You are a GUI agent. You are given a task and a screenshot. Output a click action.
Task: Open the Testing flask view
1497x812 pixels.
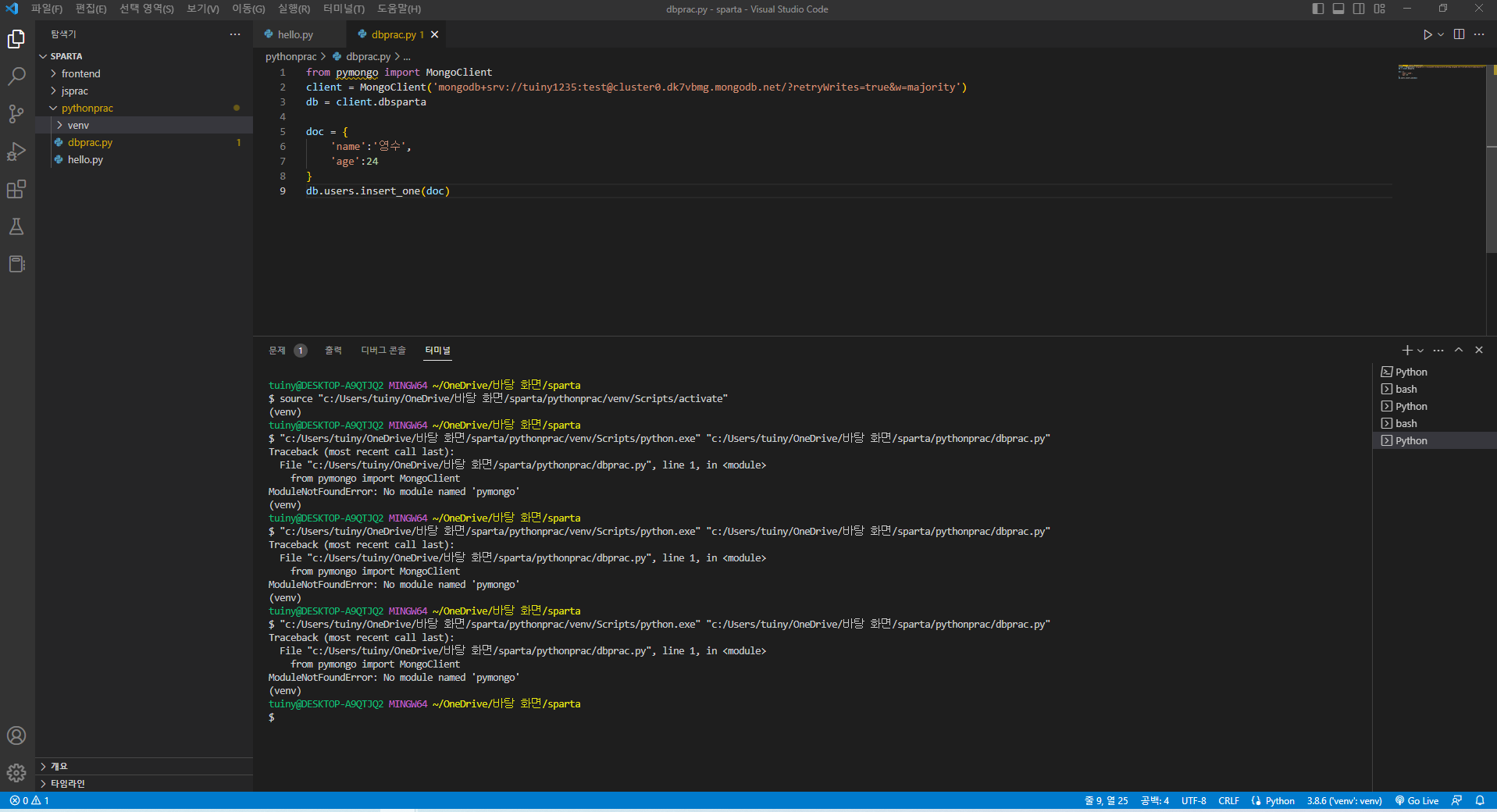16,226
